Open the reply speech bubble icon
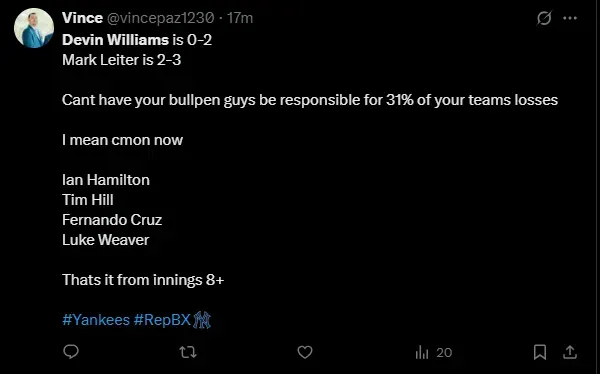 pos(71,352)
